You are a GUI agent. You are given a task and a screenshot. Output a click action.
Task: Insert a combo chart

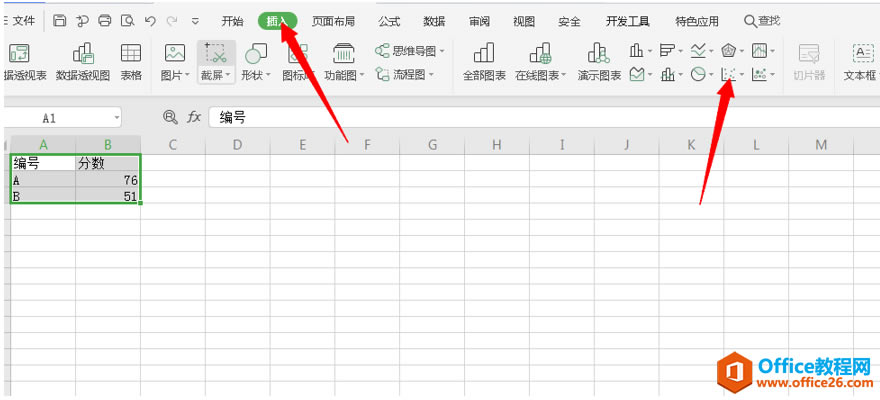(667, 74)
